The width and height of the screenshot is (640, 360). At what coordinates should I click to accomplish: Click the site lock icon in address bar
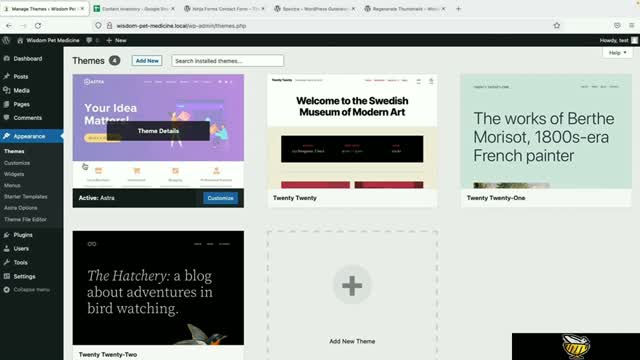tap(109, 25)
